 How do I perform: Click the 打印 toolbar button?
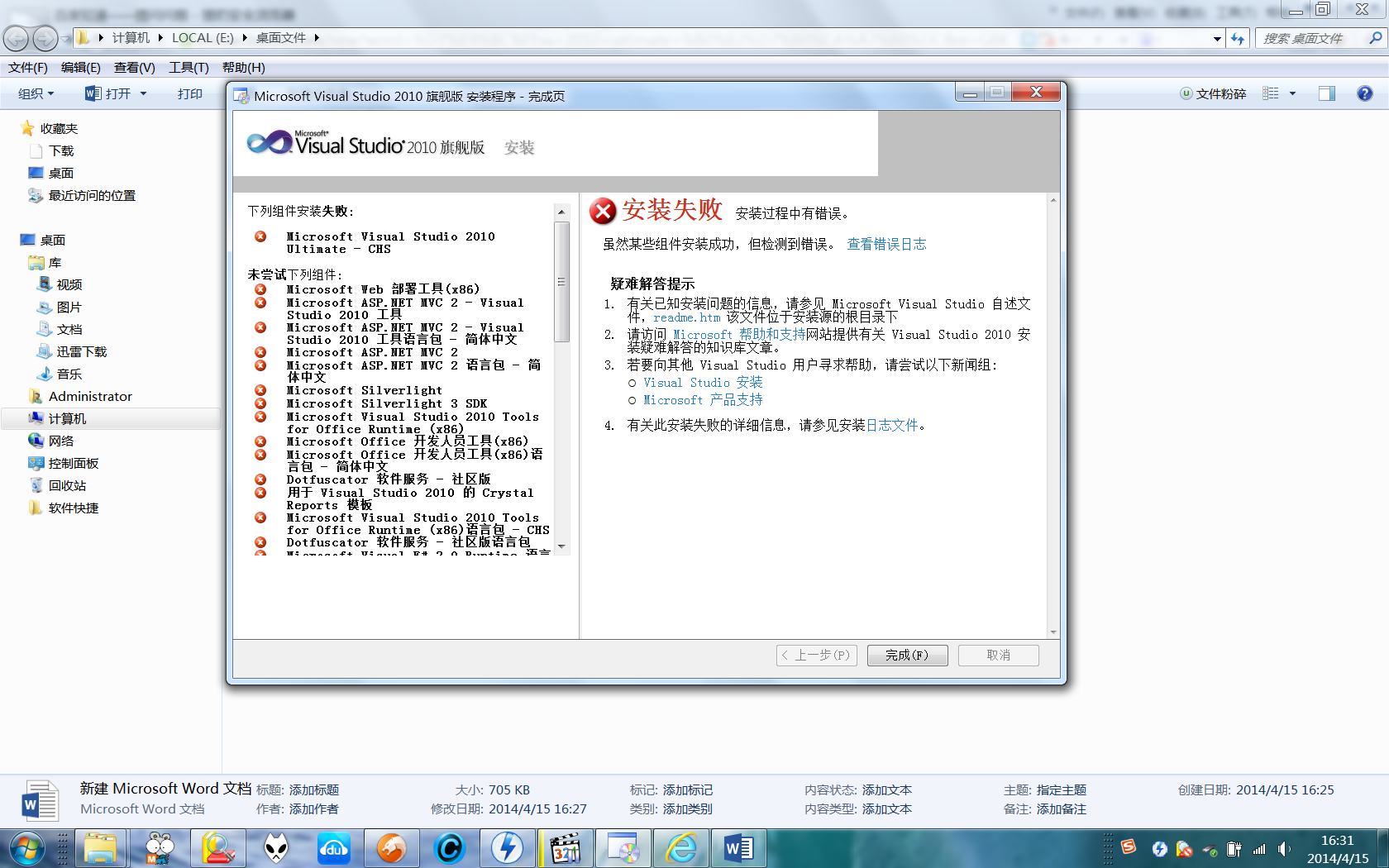point(190,93)
